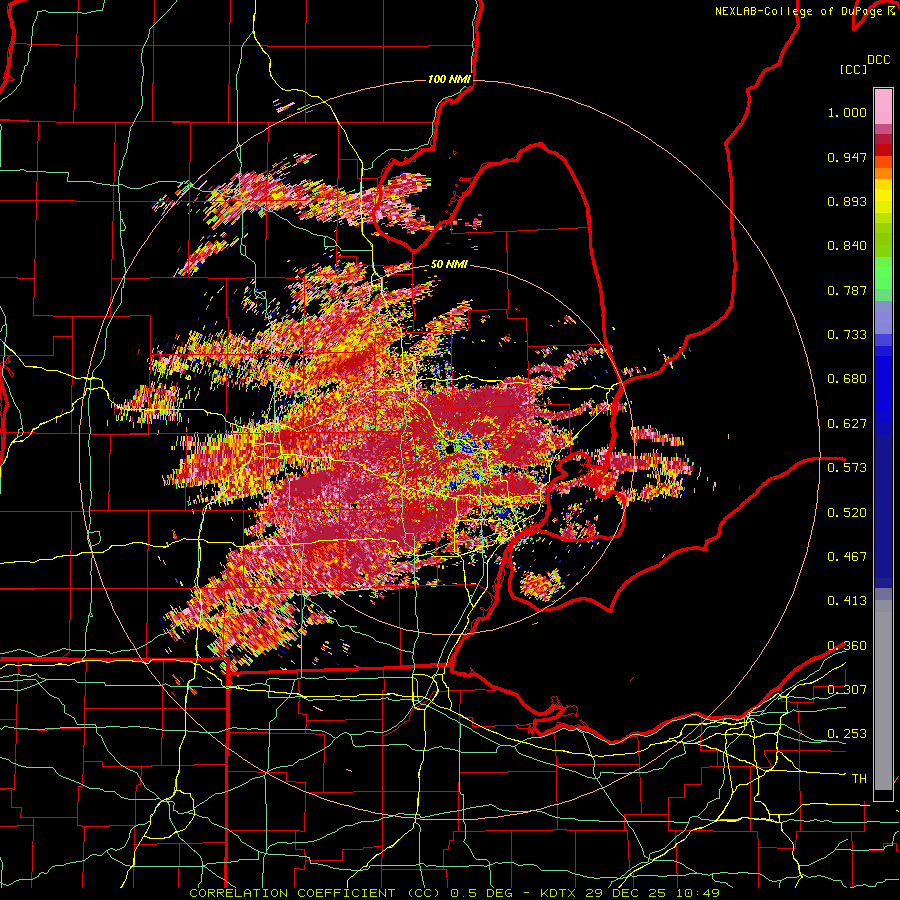Pick the bright green swatch on the color bar
The image size is (900, 900).
pos(883,273)
